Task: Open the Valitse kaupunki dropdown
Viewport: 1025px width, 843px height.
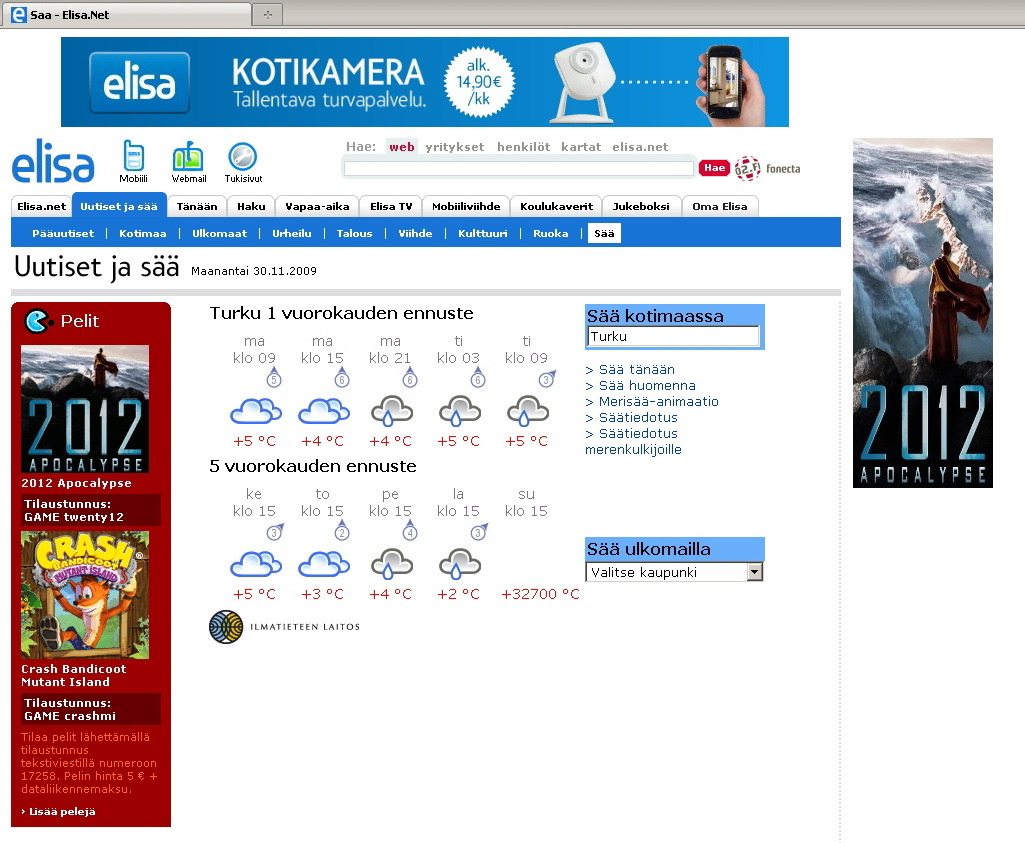Action: tap(674, 572)
